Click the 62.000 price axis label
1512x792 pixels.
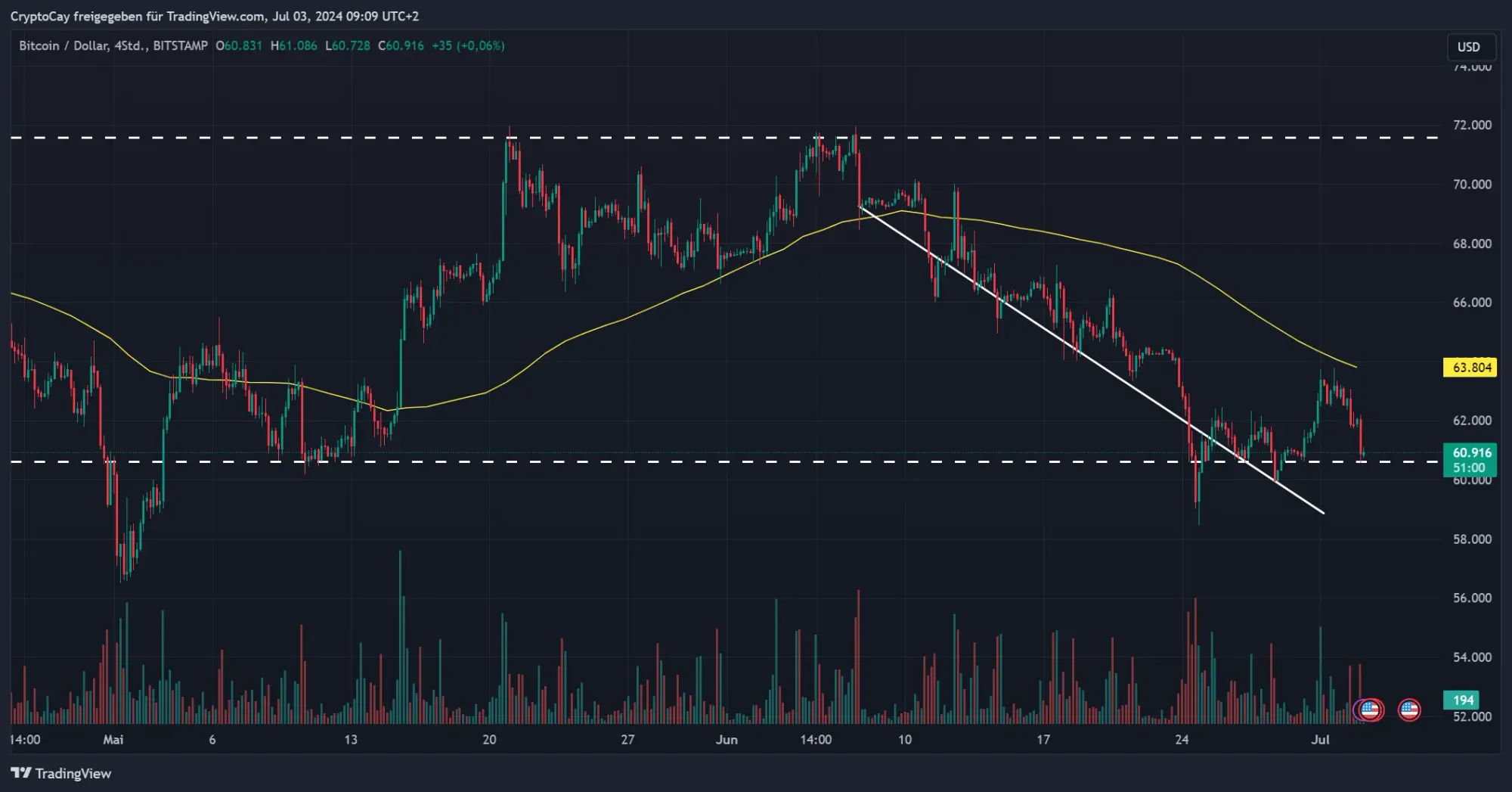pyautogui.click(x=1472, y=421)
